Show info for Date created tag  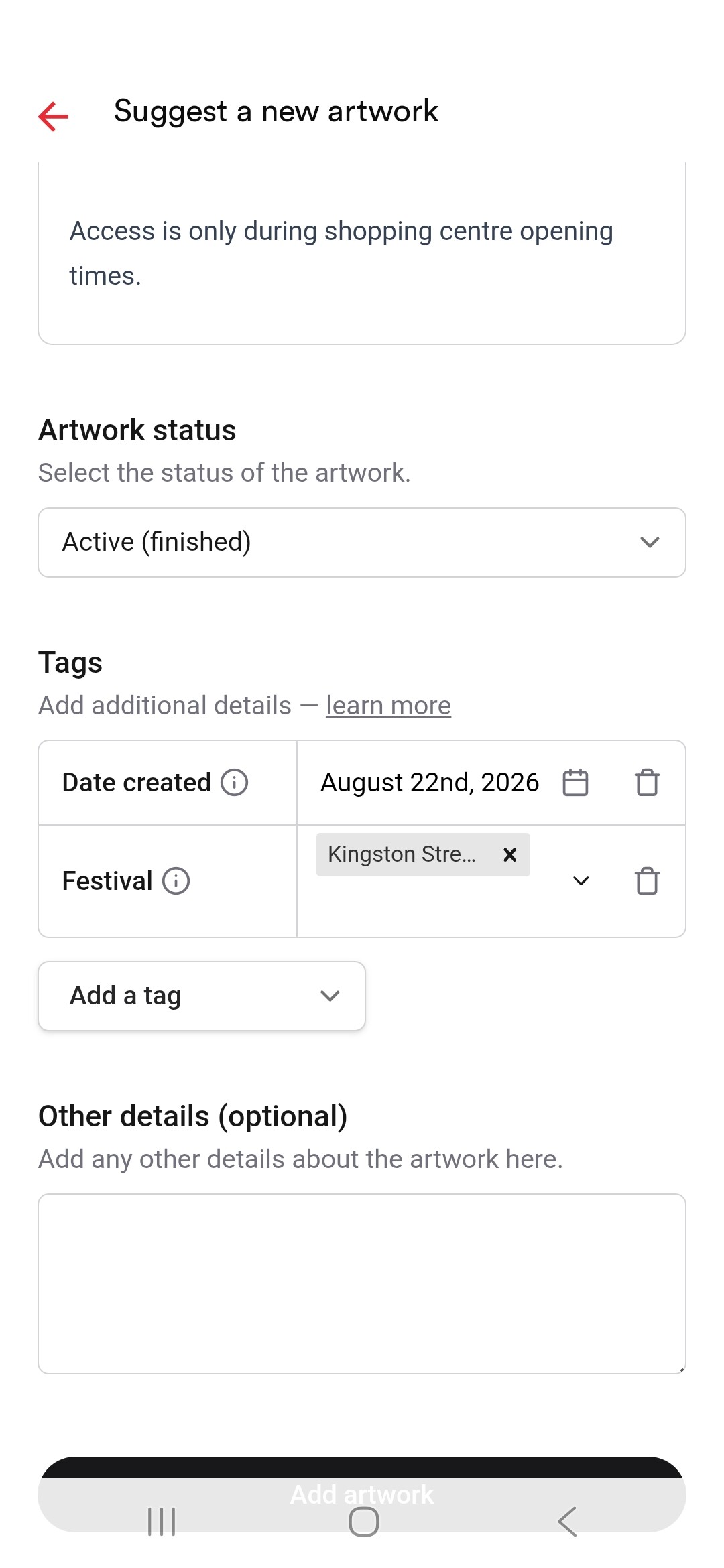(x=235, y=783)
